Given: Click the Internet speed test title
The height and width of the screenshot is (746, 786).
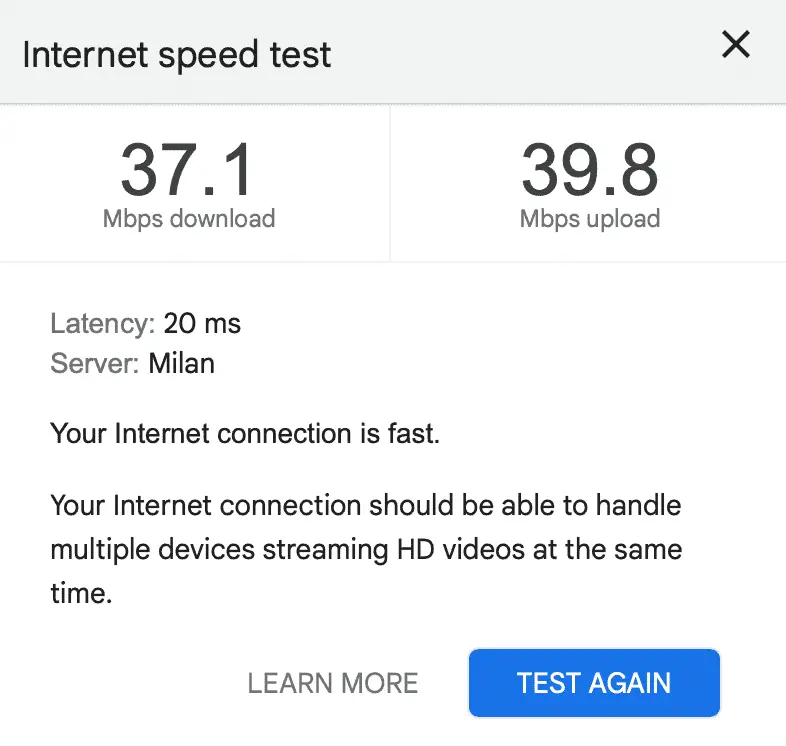Looking at the screenshot, I should (176, 55).
